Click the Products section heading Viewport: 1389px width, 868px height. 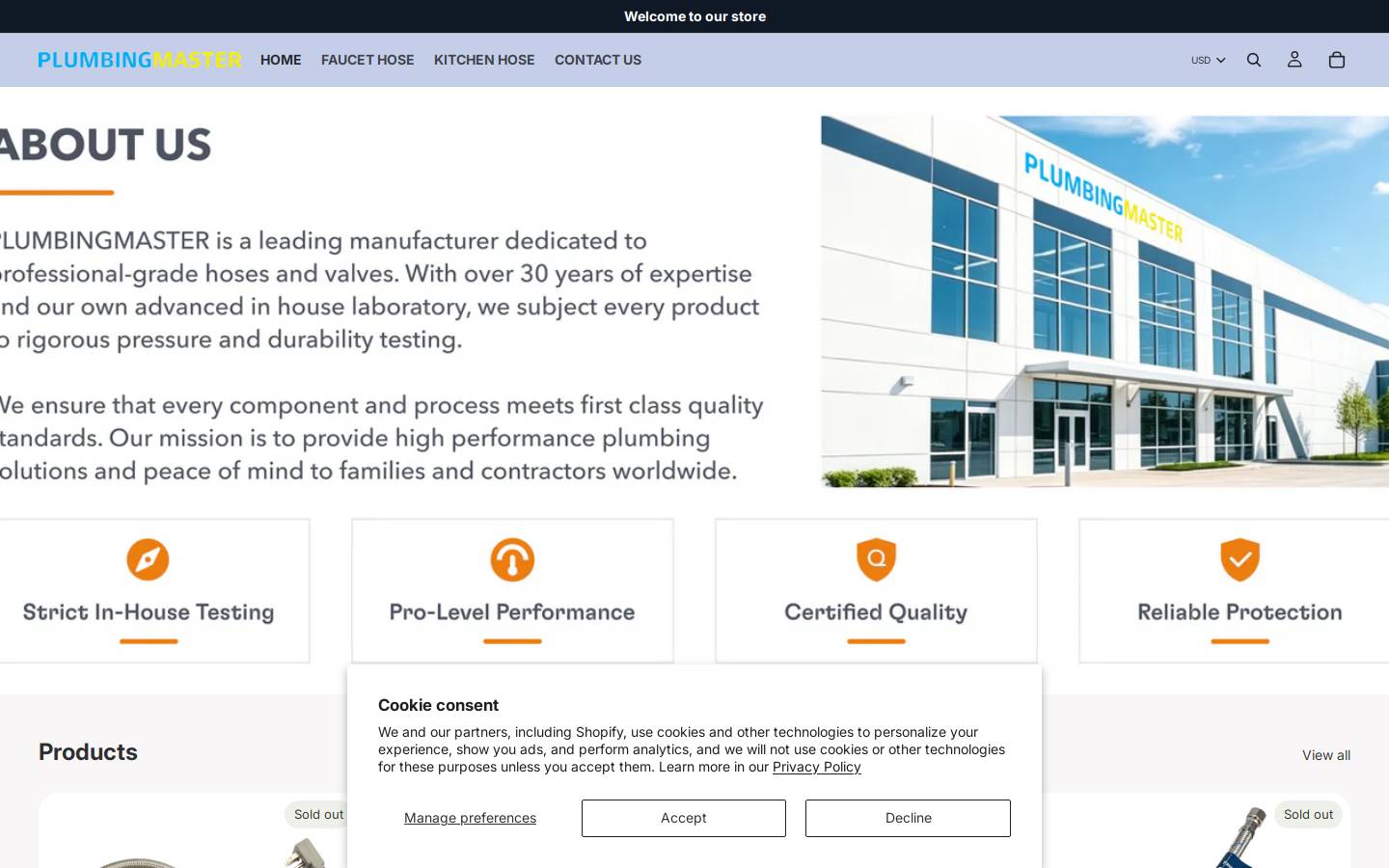[88, 752]
